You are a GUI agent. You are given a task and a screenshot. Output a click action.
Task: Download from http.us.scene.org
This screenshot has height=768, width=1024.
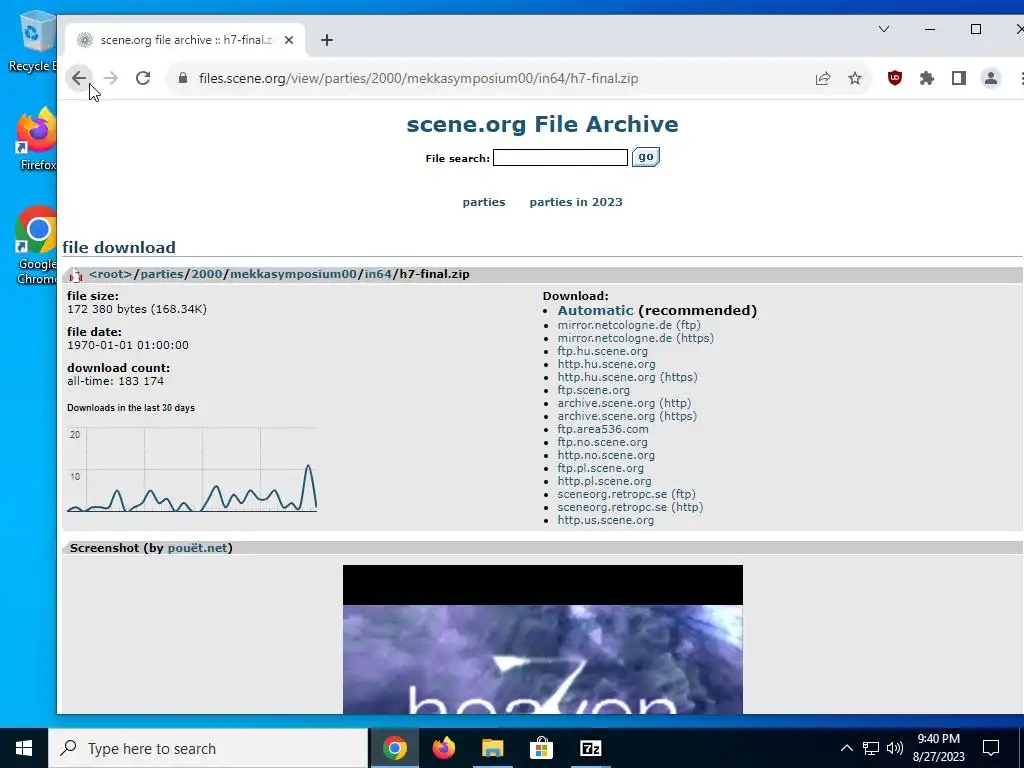[x=605, y=520]
